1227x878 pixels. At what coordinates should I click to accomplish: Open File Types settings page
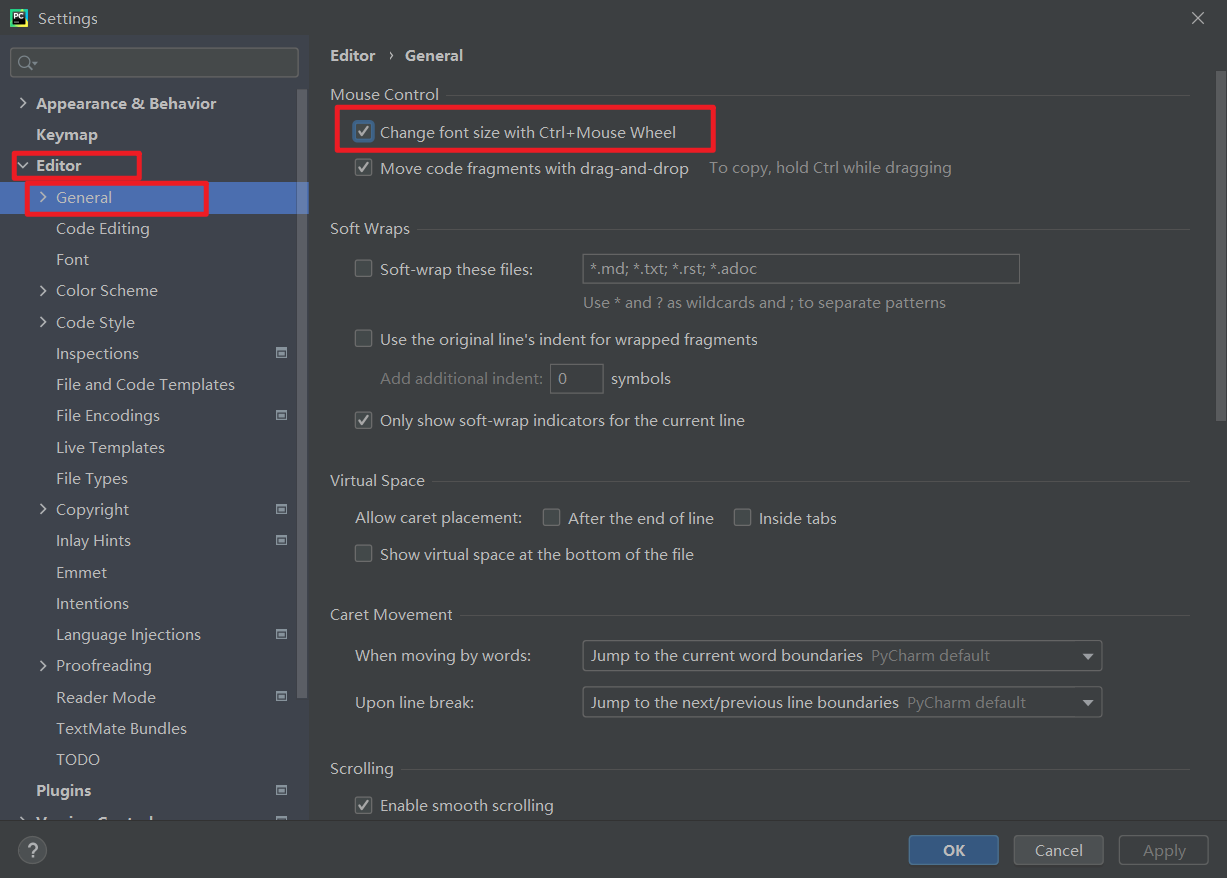coord(92,478)
